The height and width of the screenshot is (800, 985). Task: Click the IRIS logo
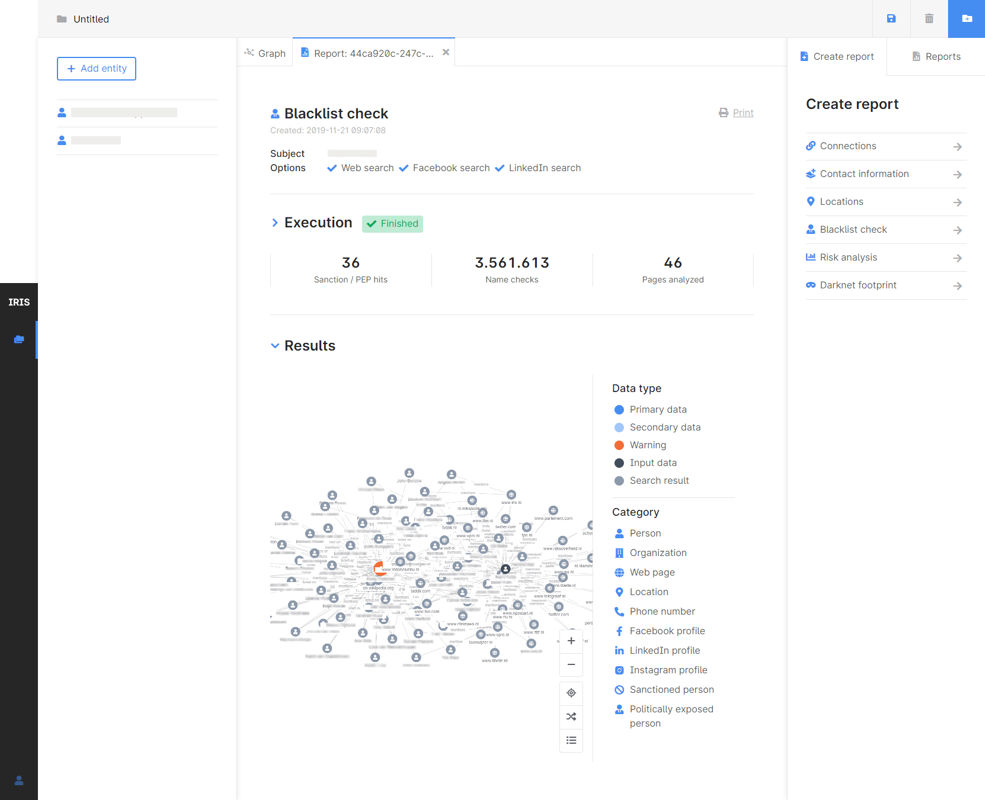click(19, 302)
